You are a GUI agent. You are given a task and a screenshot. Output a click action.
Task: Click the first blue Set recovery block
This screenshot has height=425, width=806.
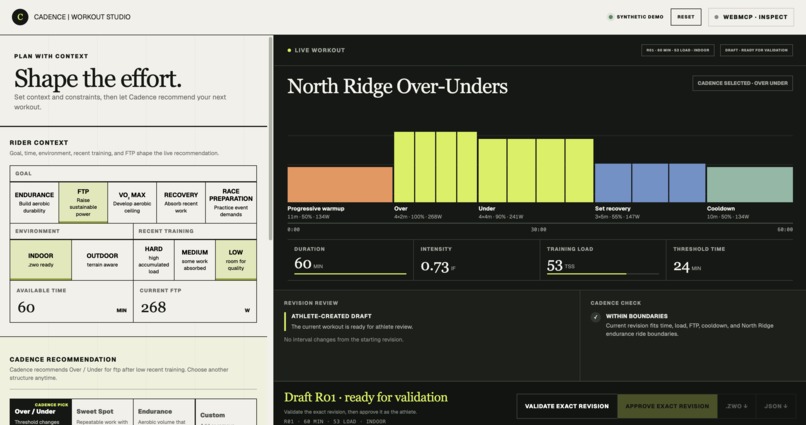tap(613, 183)
